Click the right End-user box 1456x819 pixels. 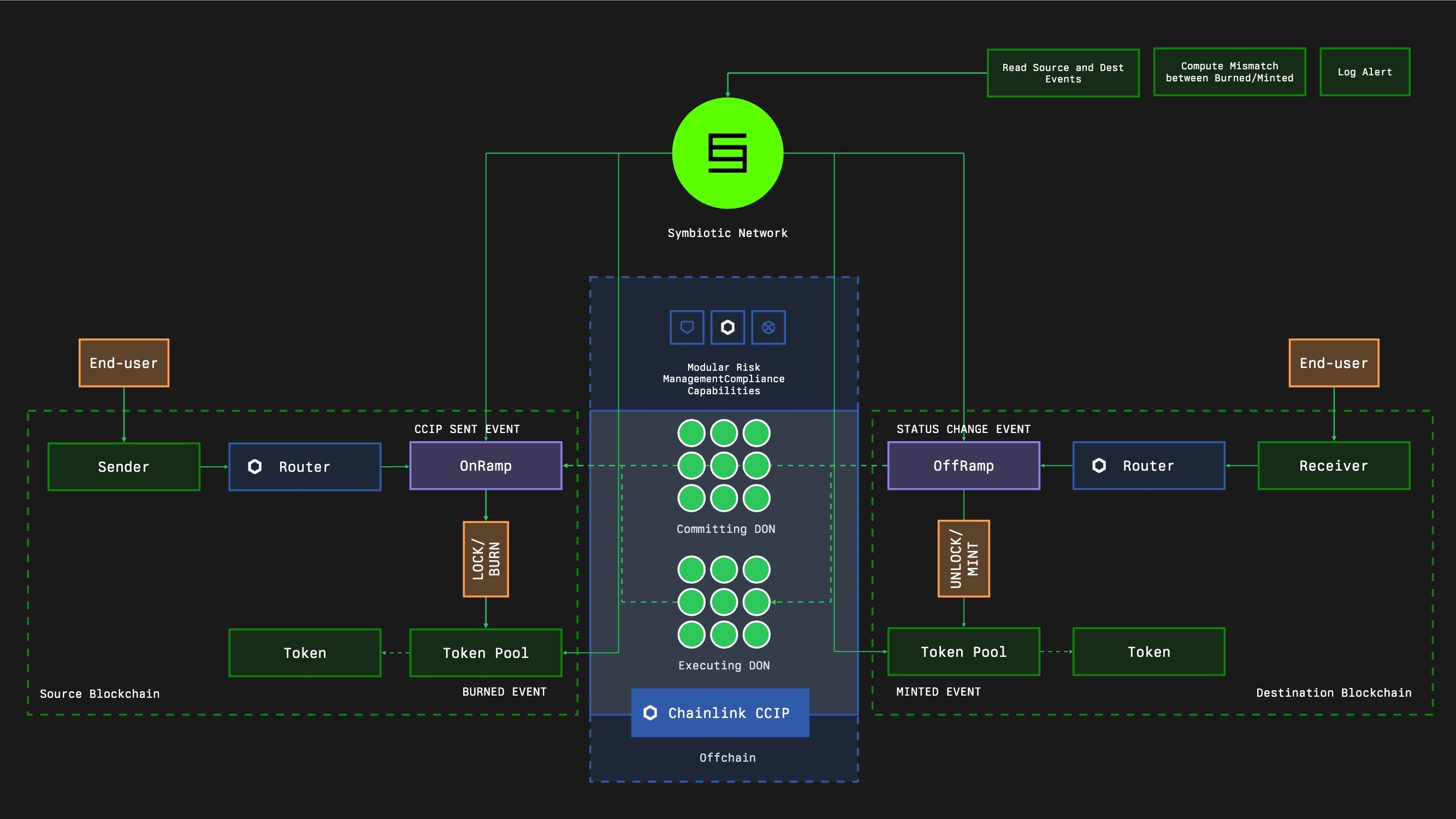[1333, 363]
